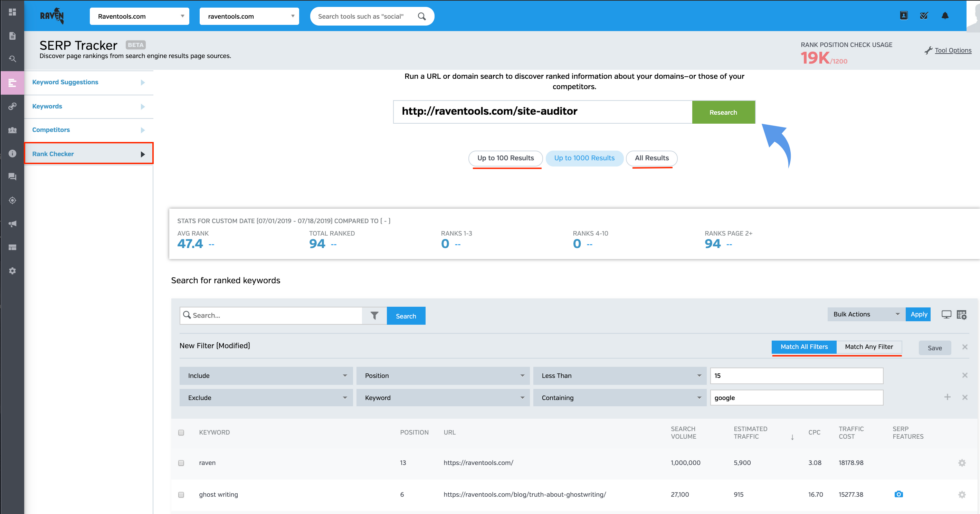
Task: Open the Tool Options link
Action: pyautogui.click(x=952, y=50)
